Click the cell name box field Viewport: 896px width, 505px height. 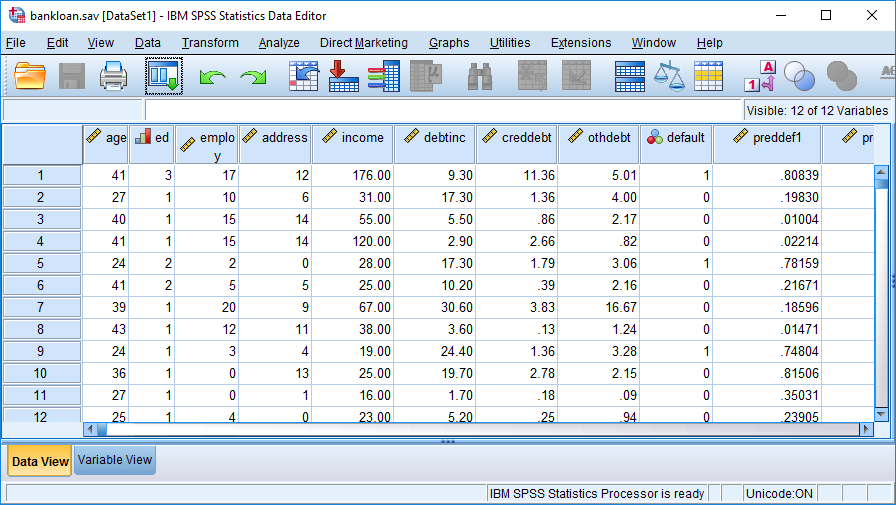click(73, 110)
